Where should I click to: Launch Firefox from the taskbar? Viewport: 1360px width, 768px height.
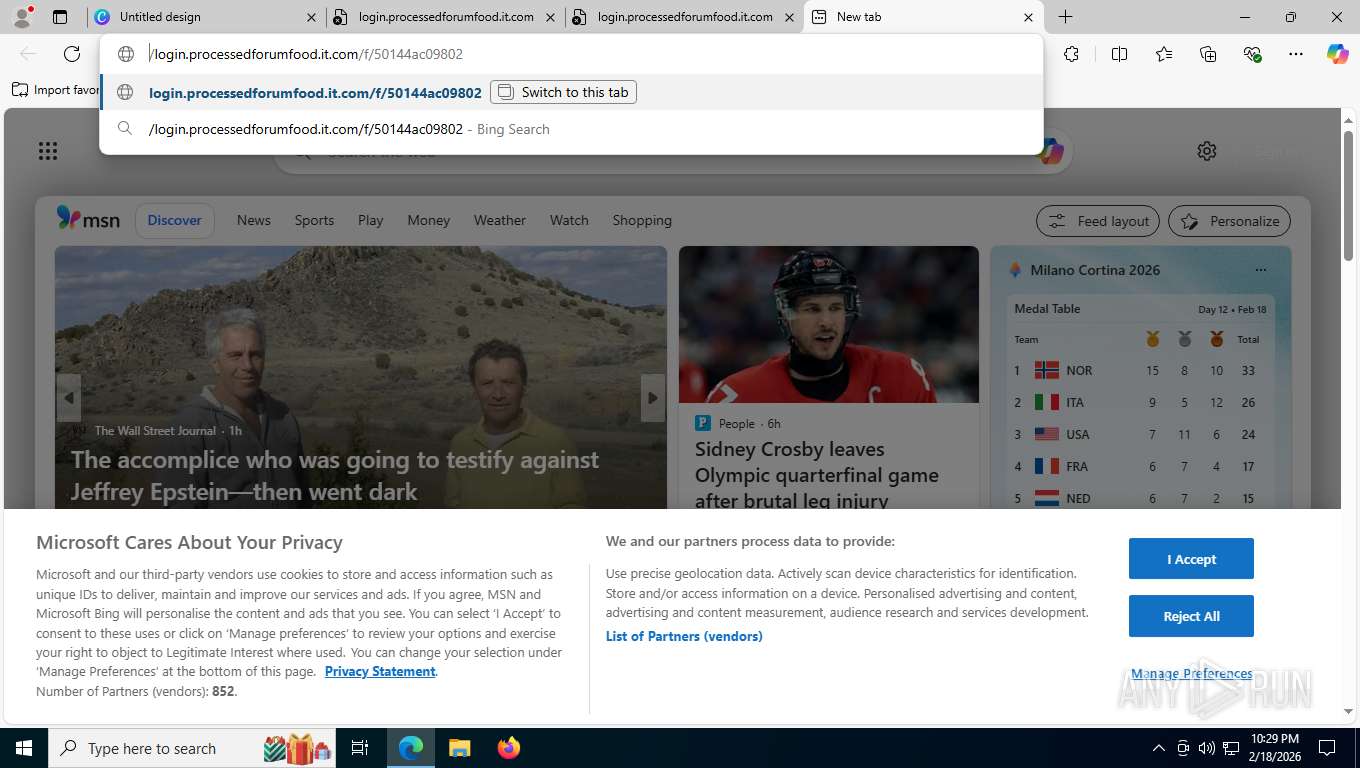tap(509, 748)
